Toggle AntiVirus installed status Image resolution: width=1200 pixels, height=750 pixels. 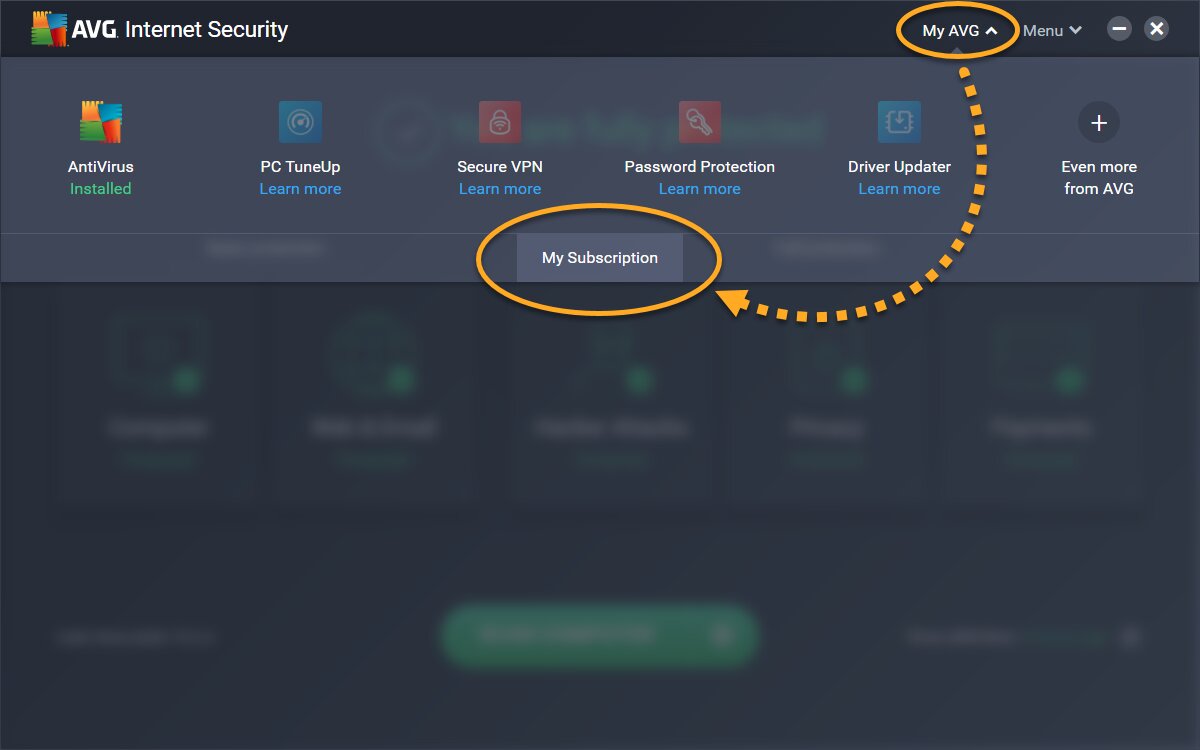(100, 188)
